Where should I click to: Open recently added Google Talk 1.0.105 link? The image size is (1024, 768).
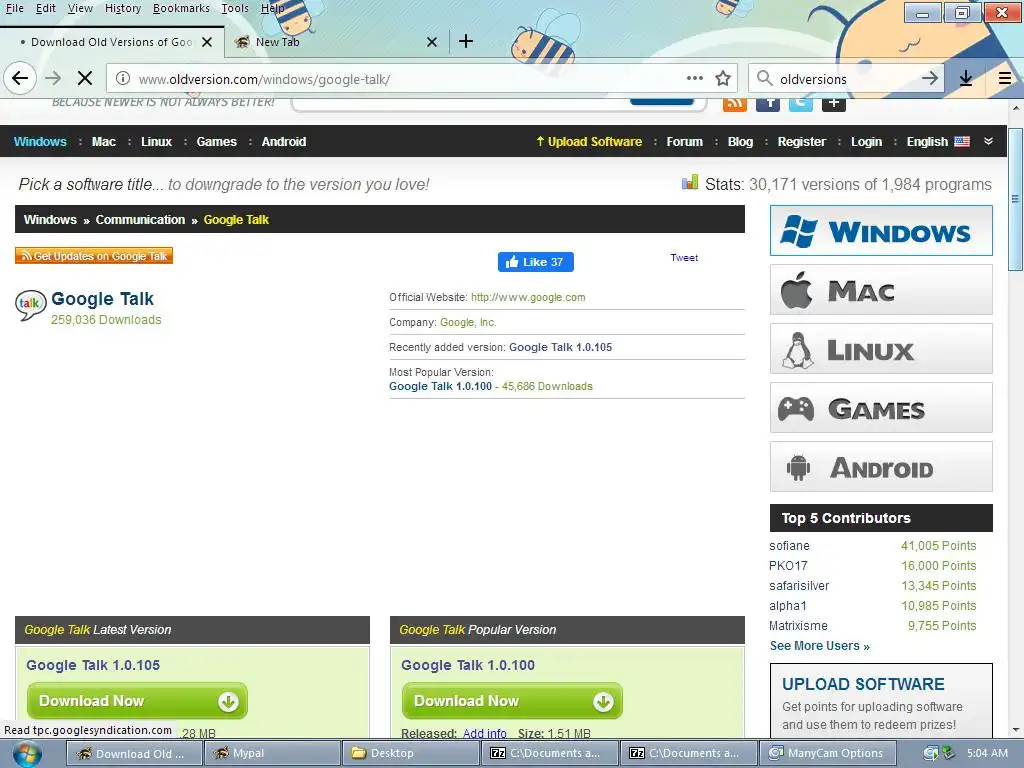coord(560,347)
